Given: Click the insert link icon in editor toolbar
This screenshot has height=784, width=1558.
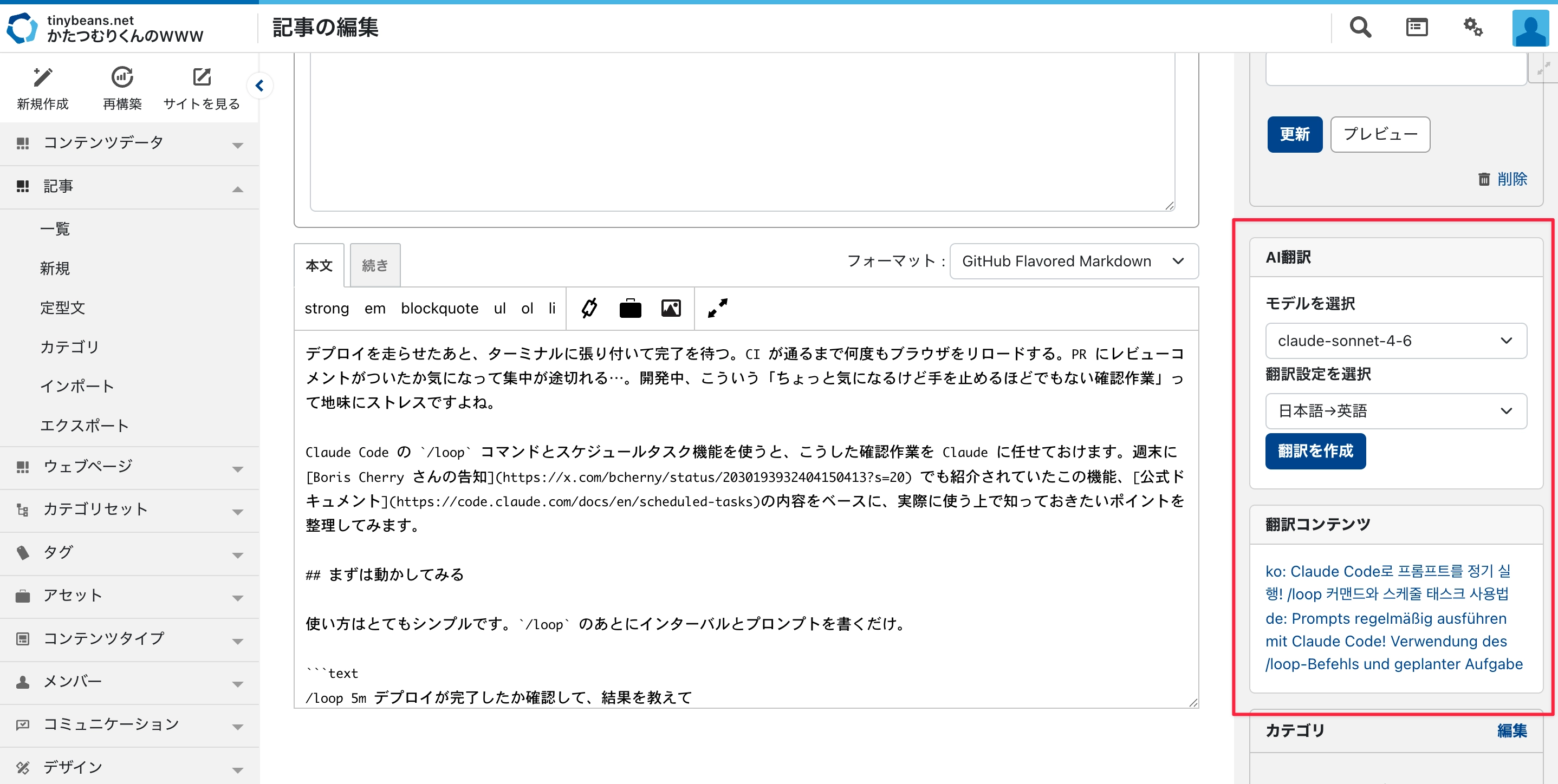Looking at the screenshot, I should coord(589,308).
